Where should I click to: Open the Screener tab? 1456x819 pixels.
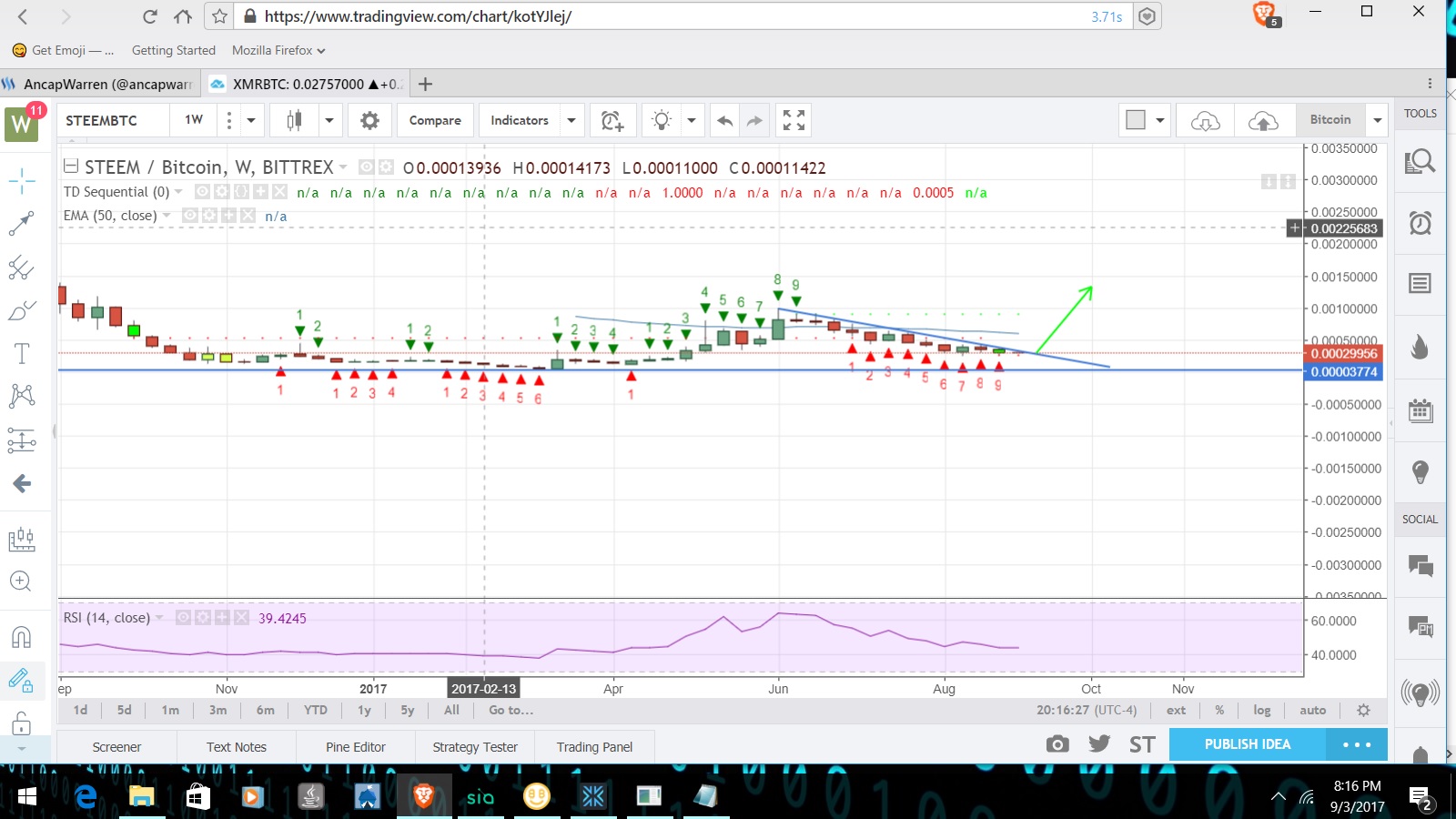point(116,747)
